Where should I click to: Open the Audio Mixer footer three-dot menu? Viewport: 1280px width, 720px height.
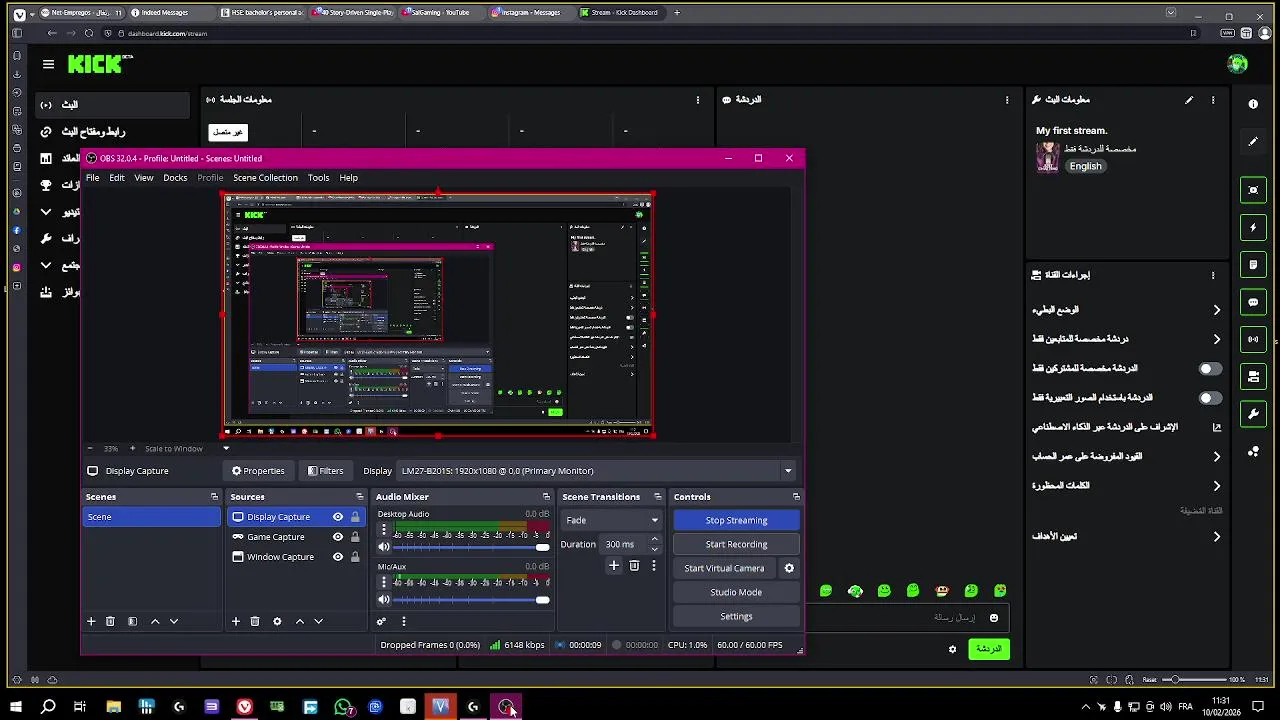(x=404, y=621)
